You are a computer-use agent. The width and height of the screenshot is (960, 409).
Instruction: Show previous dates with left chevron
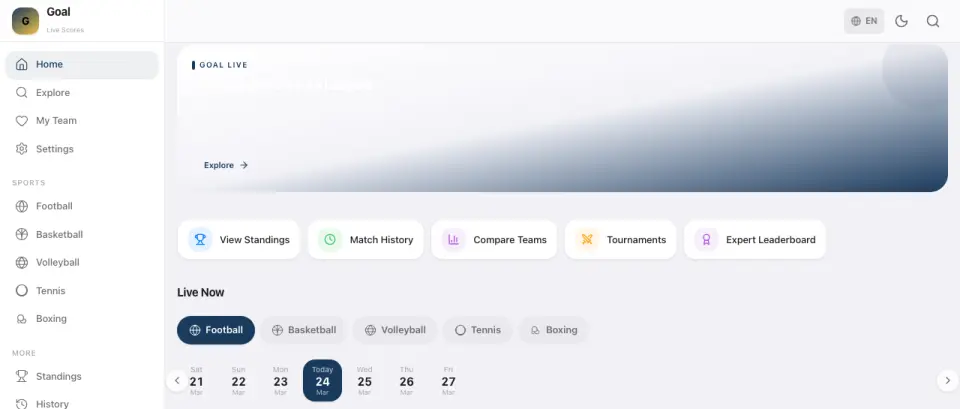(x=177, y=381)
